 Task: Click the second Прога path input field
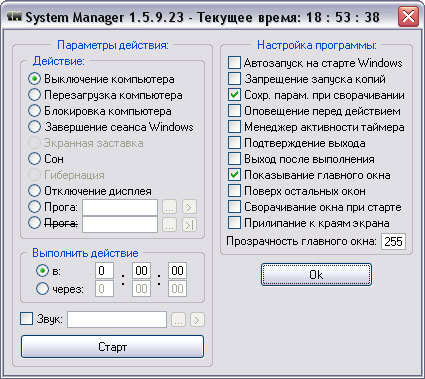120,224
